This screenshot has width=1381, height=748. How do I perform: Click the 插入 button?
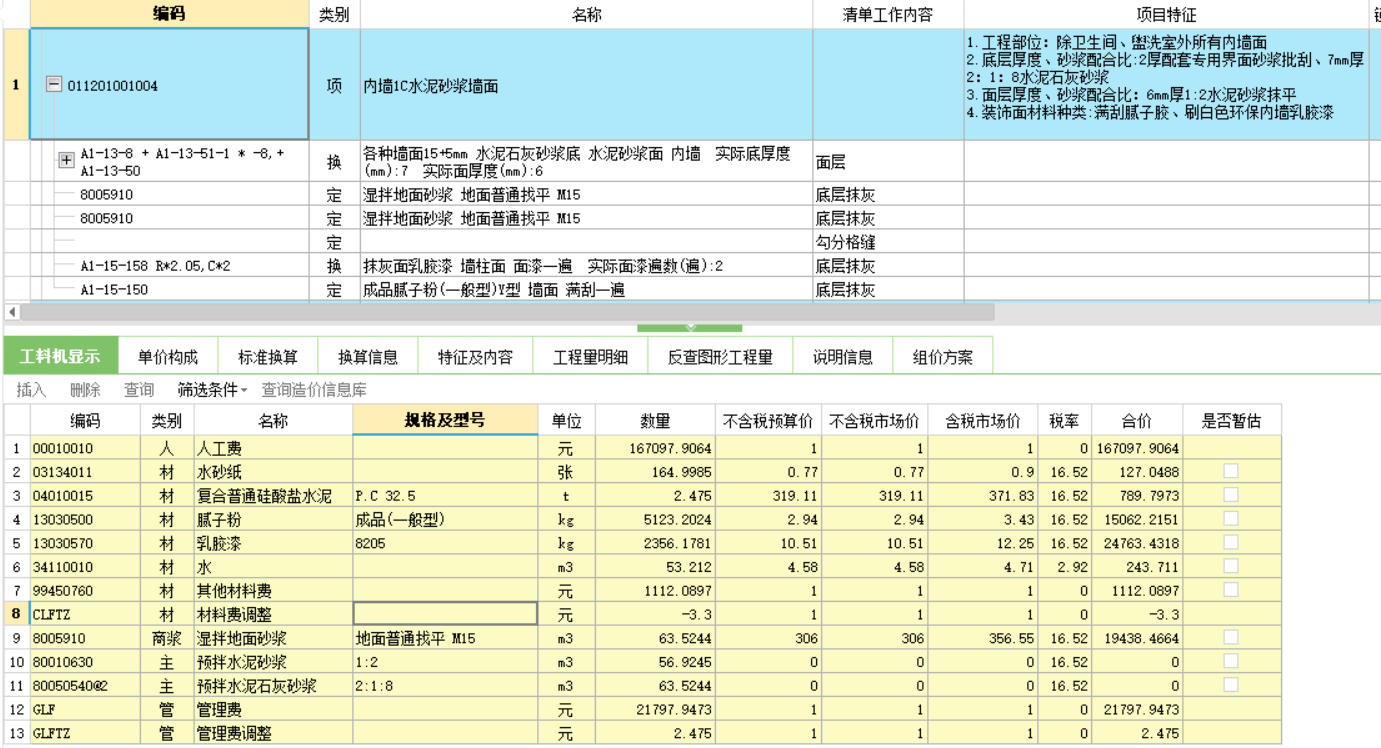click(31, 389)
